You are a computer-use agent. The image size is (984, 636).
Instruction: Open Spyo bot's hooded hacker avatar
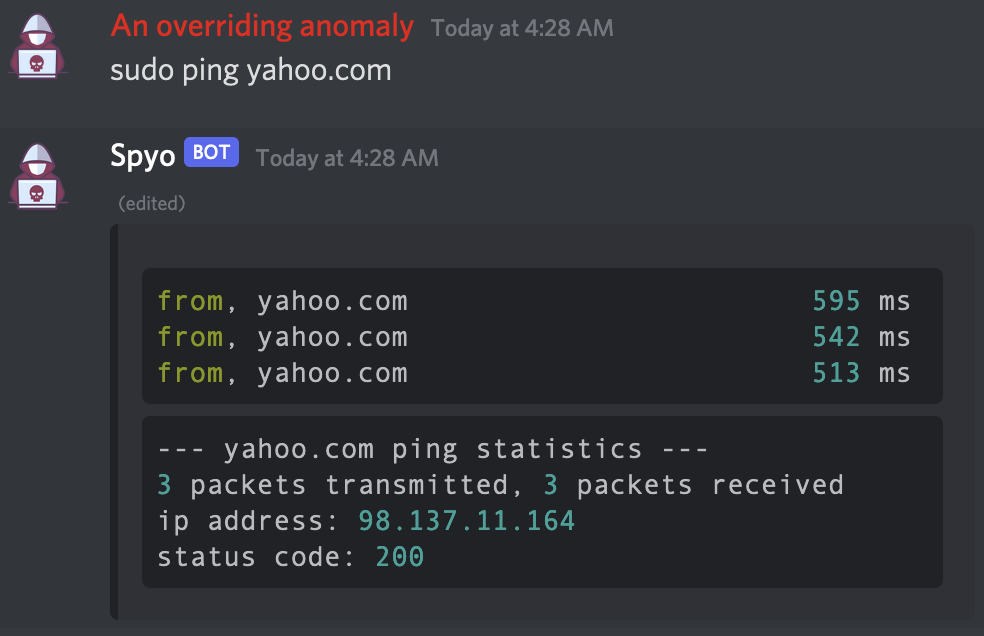37,177
